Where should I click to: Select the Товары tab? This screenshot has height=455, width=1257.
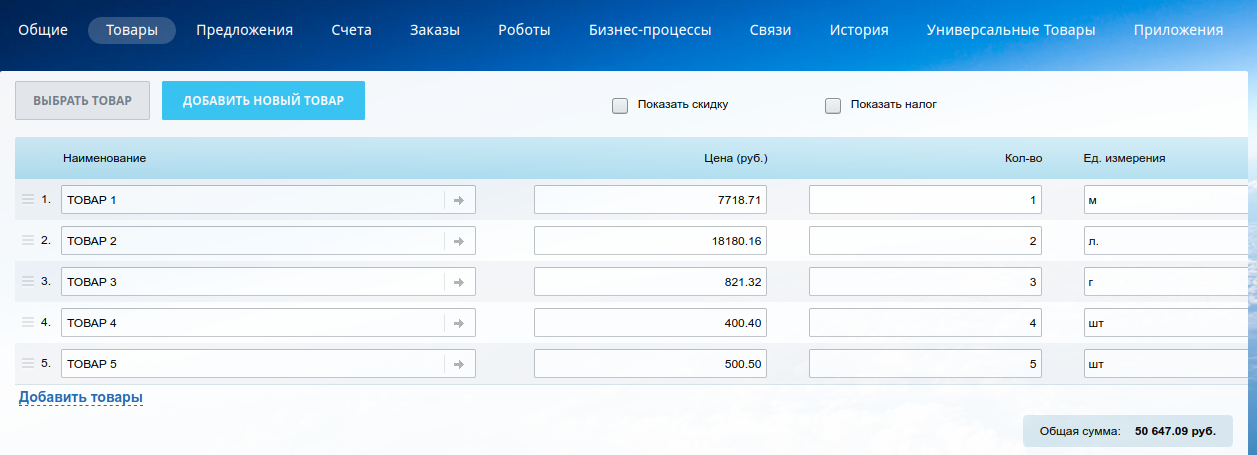click(132, 30)
